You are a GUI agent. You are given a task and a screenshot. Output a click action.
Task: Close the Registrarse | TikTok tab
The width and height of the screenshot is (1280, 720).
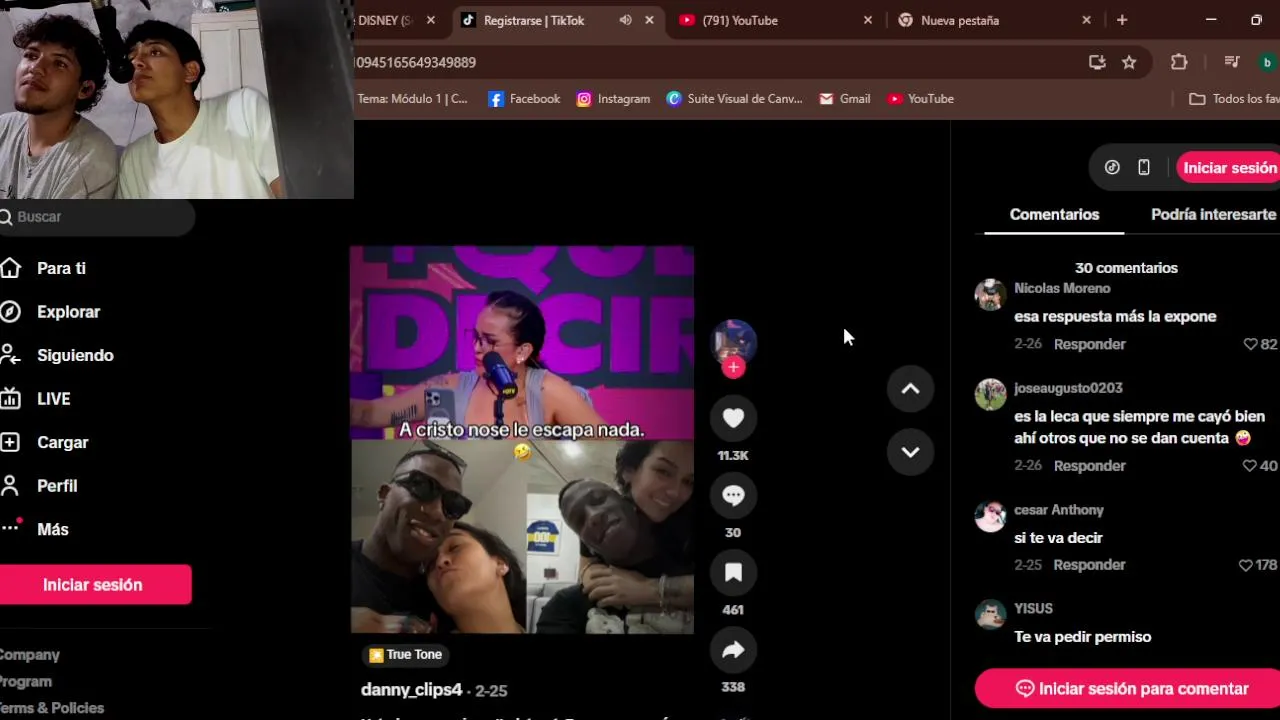[649, 20]
